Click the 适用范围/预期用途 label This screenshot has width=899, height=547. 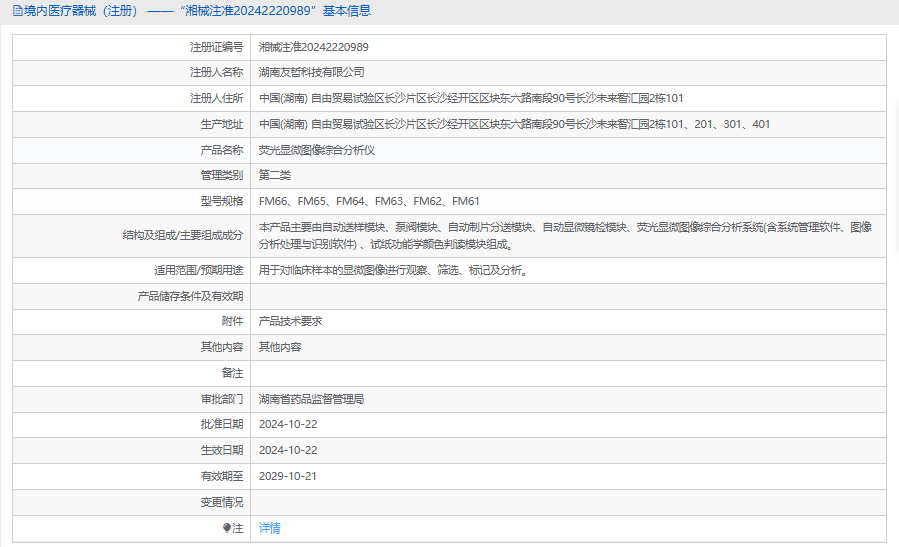[x=198, y=270]
